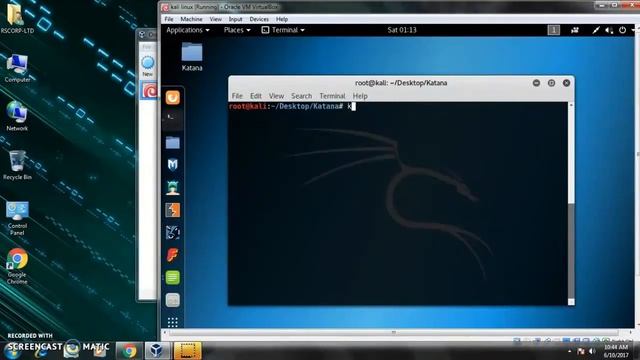Open VirtualBox Input menu
This screenshot has width=640, height=360.
235,19
